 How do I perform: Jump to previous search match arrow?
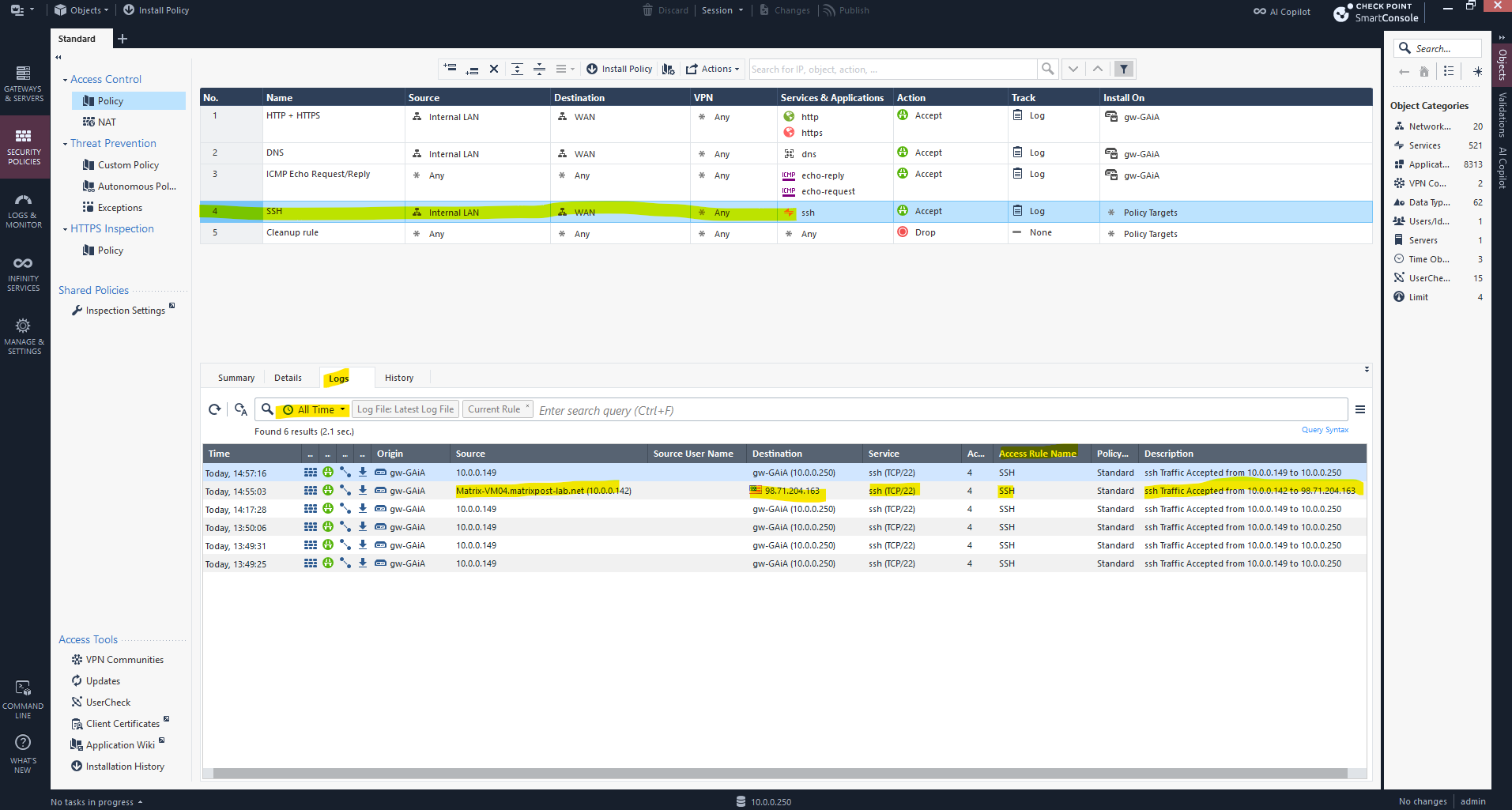click(1098, 69)
